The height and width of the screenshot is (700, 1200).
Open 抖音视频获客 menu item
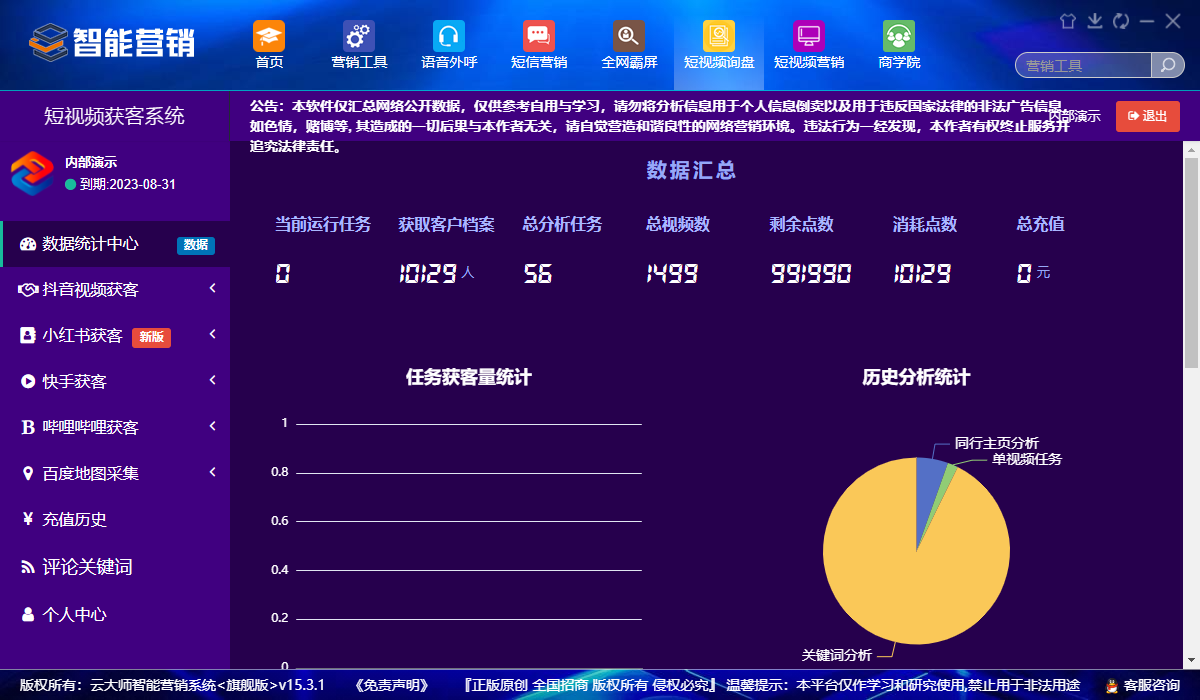click(x=115, y=290)
